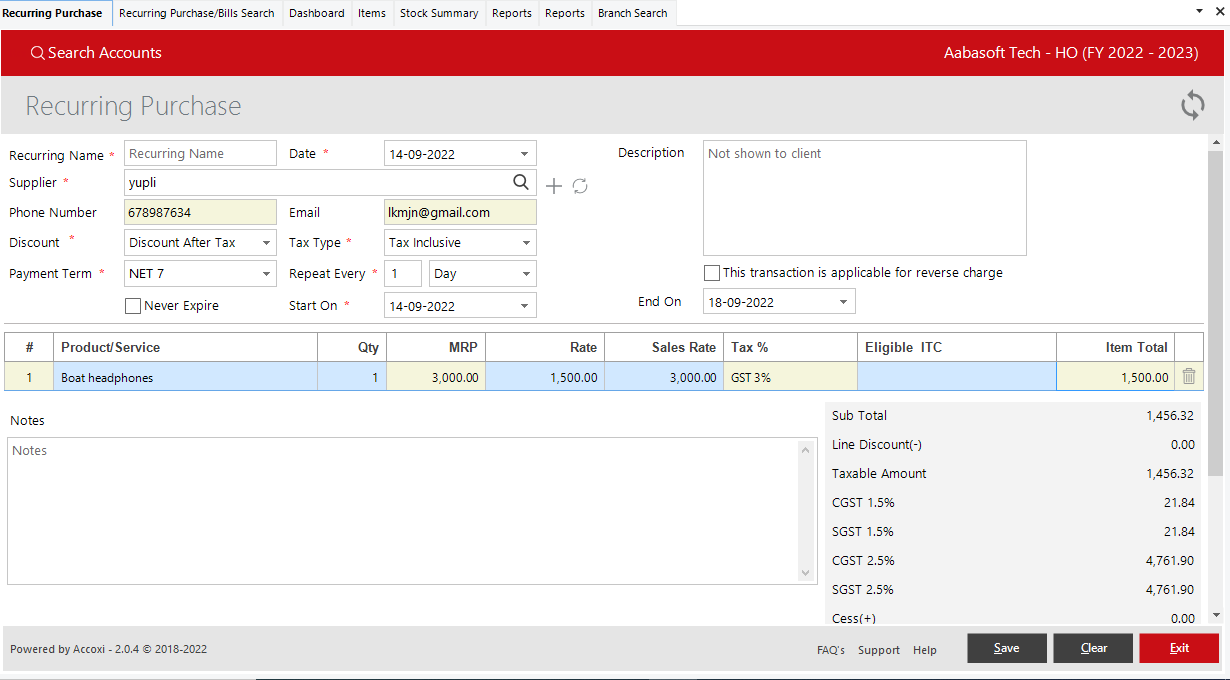Select the Boat headphones product cell
Viewport: 1230px width, 680px height.
[x=186, y=377]
